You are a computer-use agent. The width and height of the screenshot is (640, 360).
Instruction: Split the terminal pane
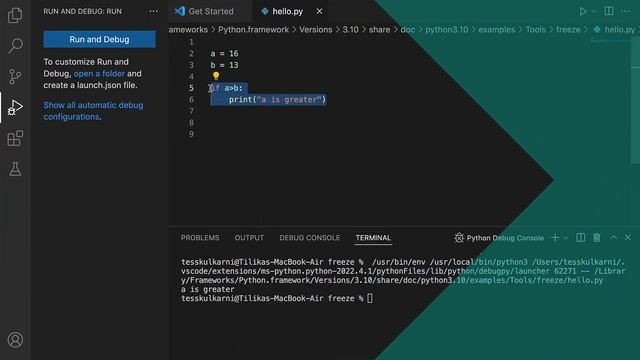tap(580, 238)
